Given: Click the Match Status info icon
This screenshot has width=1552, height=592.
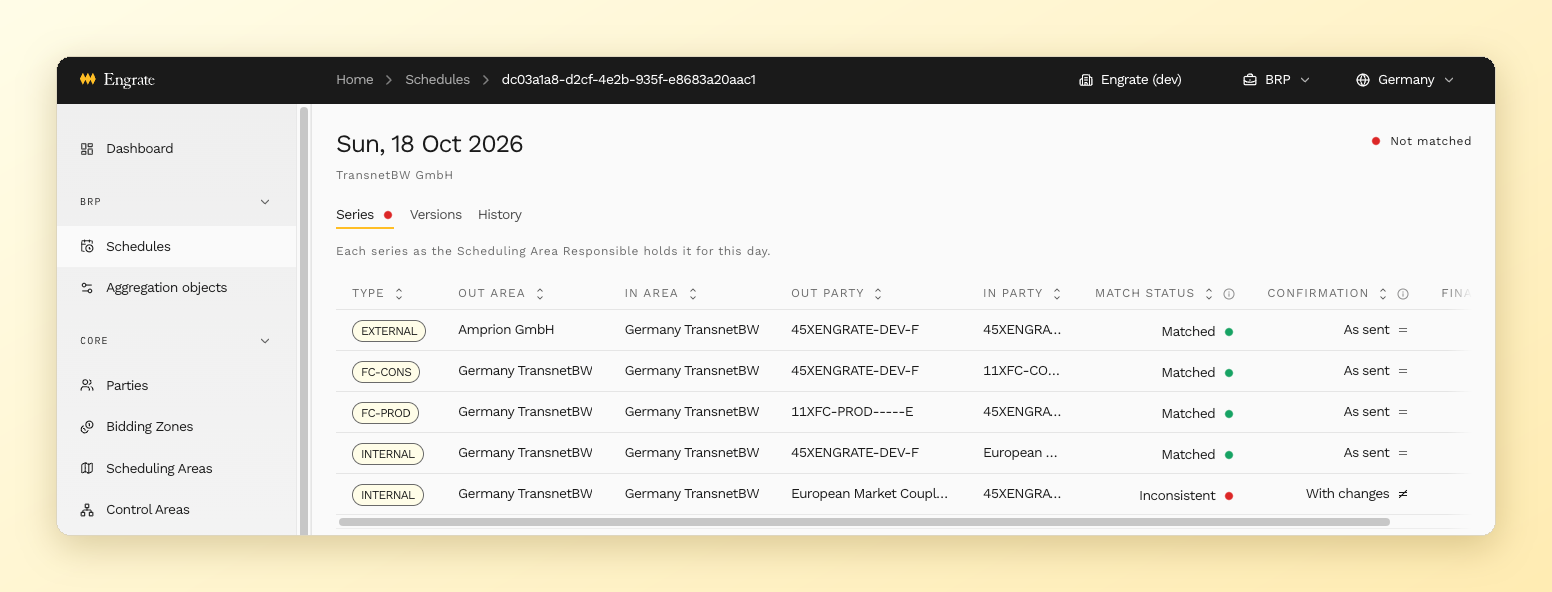Looking at the screenshot, I should (1229, 294).
